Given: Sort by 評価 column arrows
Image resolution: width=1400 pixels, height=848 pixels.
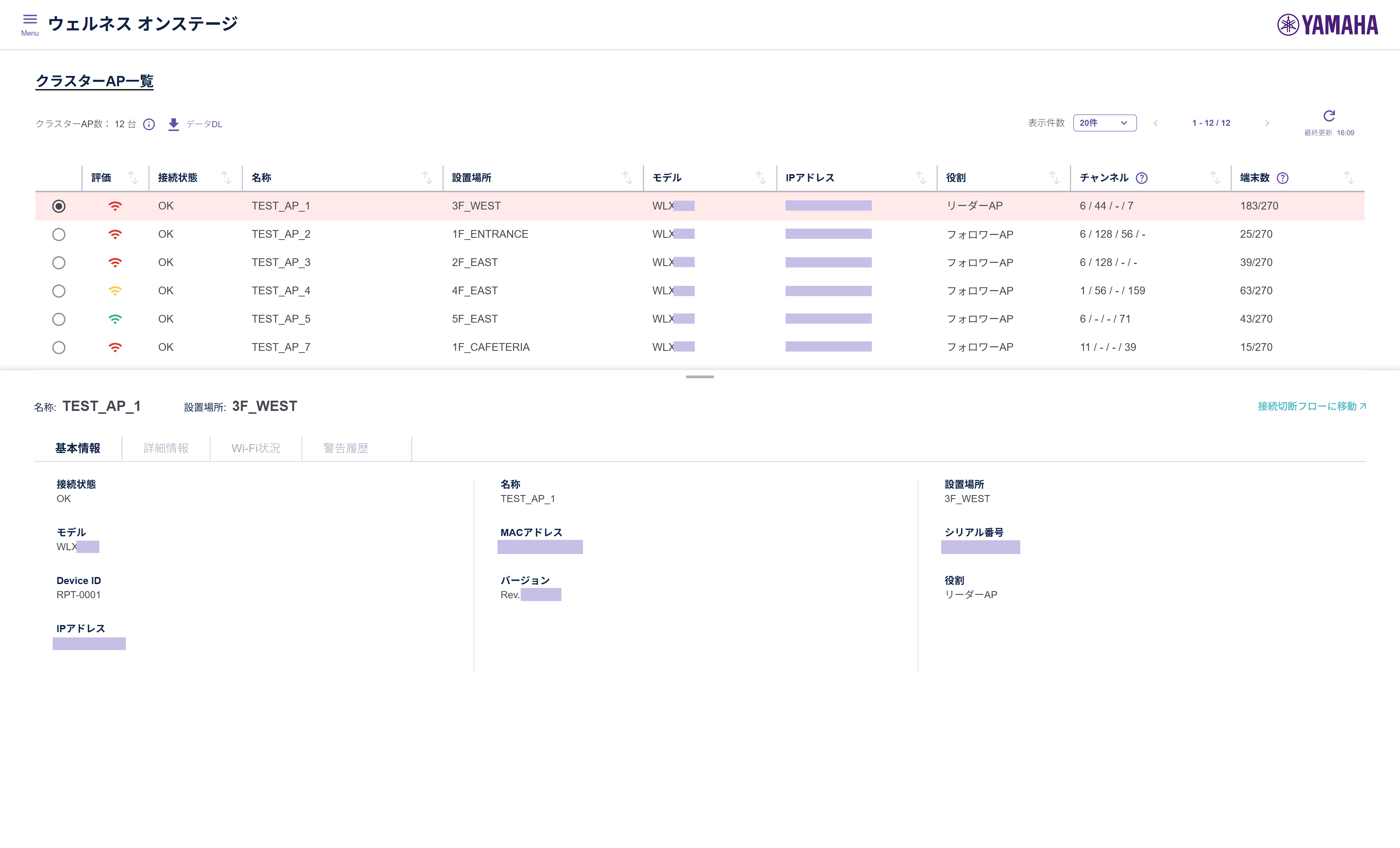Looking at the screenshot, I should [x=133, y=178].
